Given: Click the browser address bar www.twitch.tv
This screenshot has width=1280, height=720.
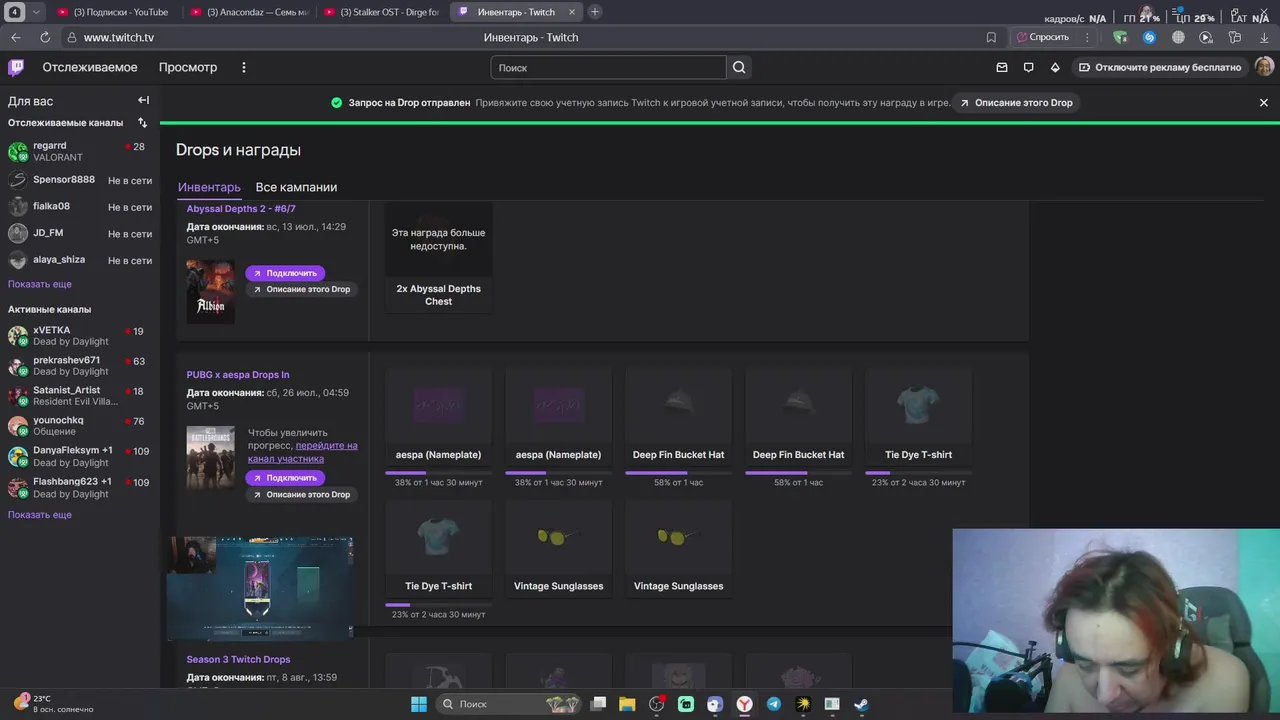Looking at the screenshot, I should coord(119,37).
